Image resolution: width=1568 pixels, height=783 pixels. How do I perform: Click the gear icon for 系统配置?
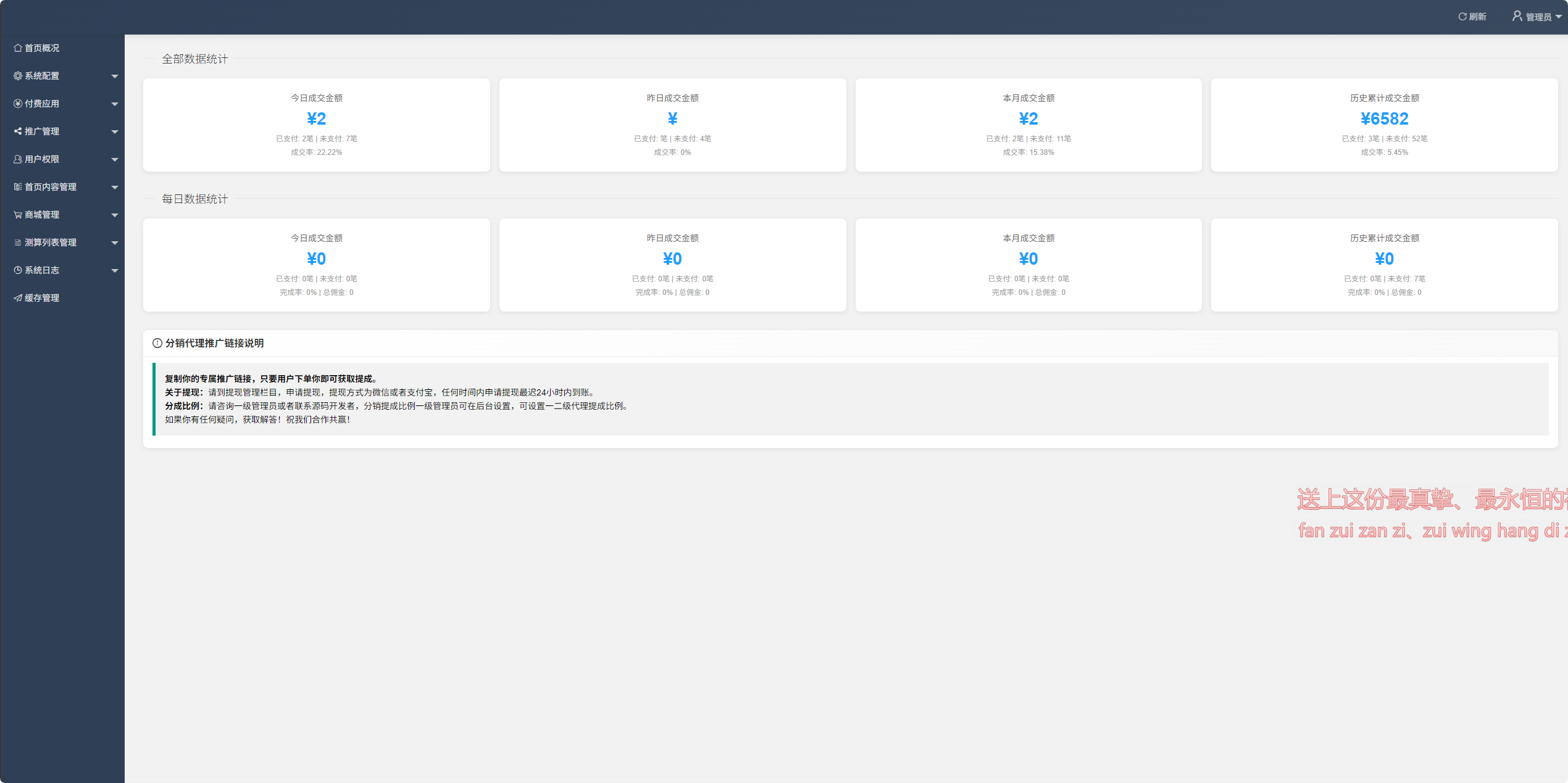pyautogui.click(x=18, y=76)
